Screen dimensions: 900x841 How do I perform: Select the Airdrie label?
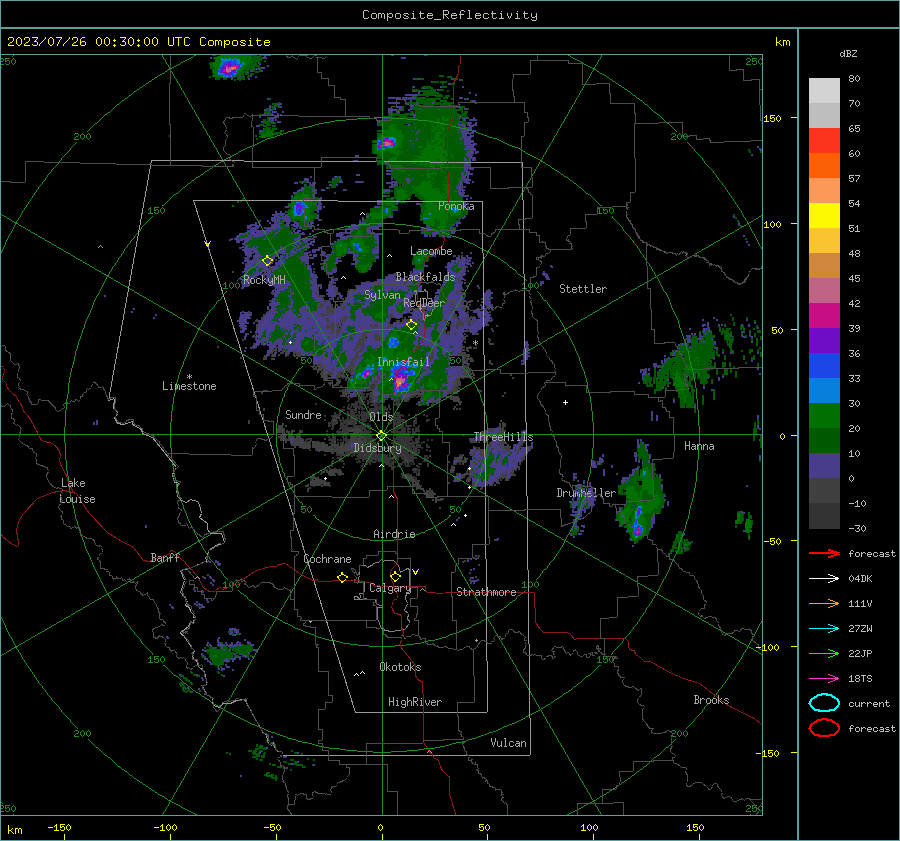tap(394, 534)
